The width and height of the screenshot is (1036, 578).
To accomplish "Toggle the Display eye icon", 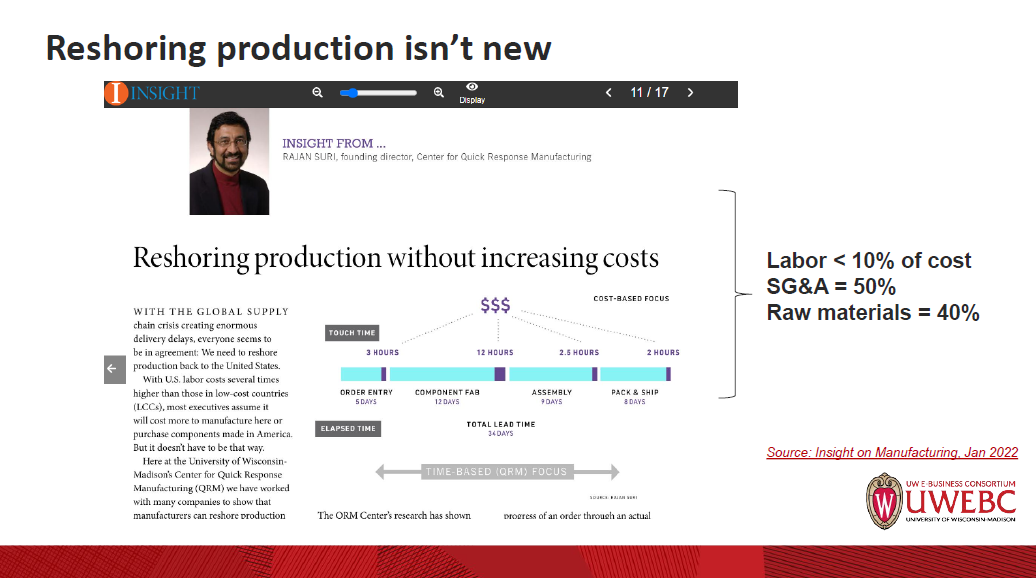I will [x=471, y=92].
